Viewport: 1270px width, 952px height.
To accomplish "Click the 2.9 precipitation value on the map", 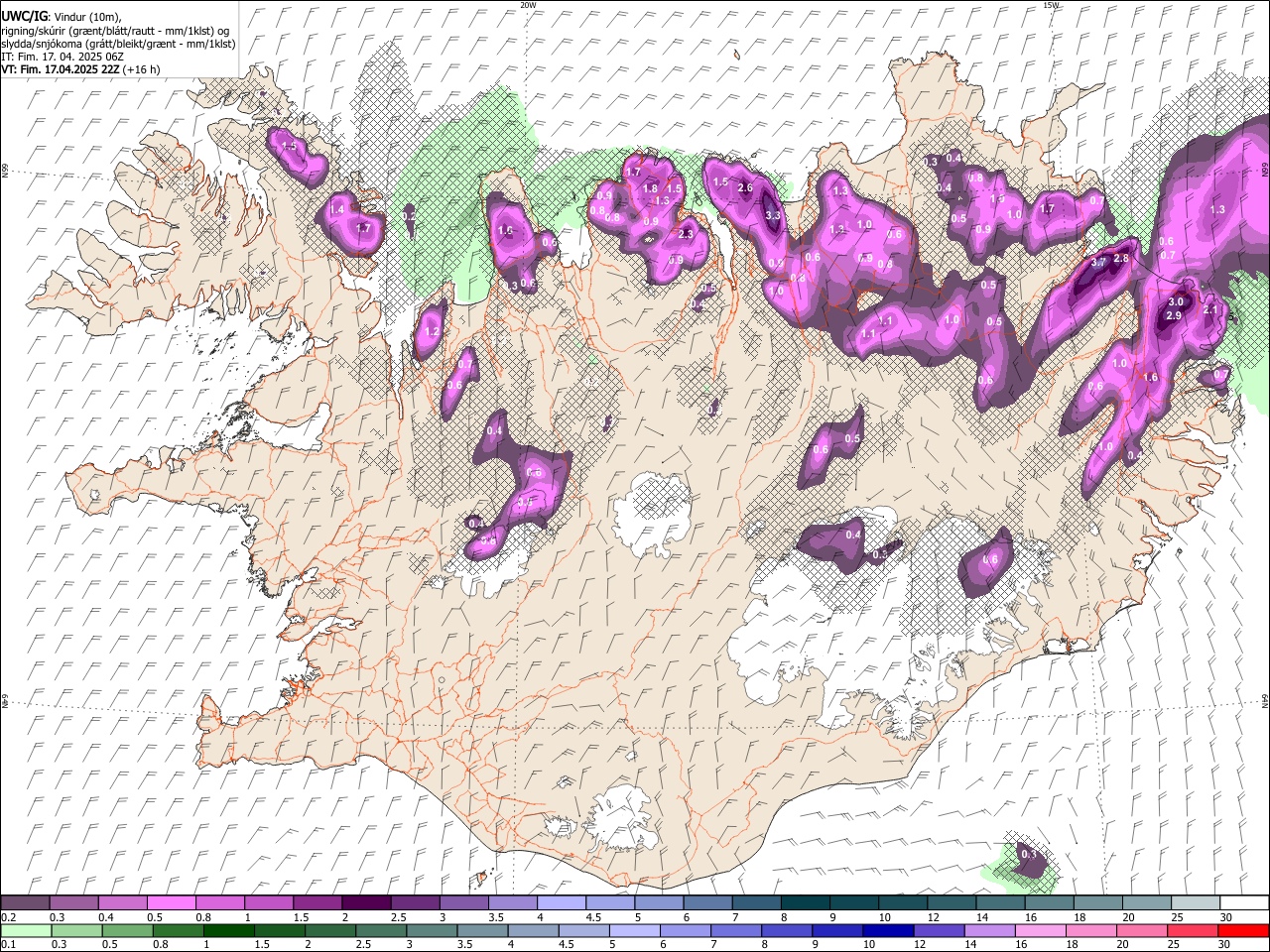I will pos(1173,315).
